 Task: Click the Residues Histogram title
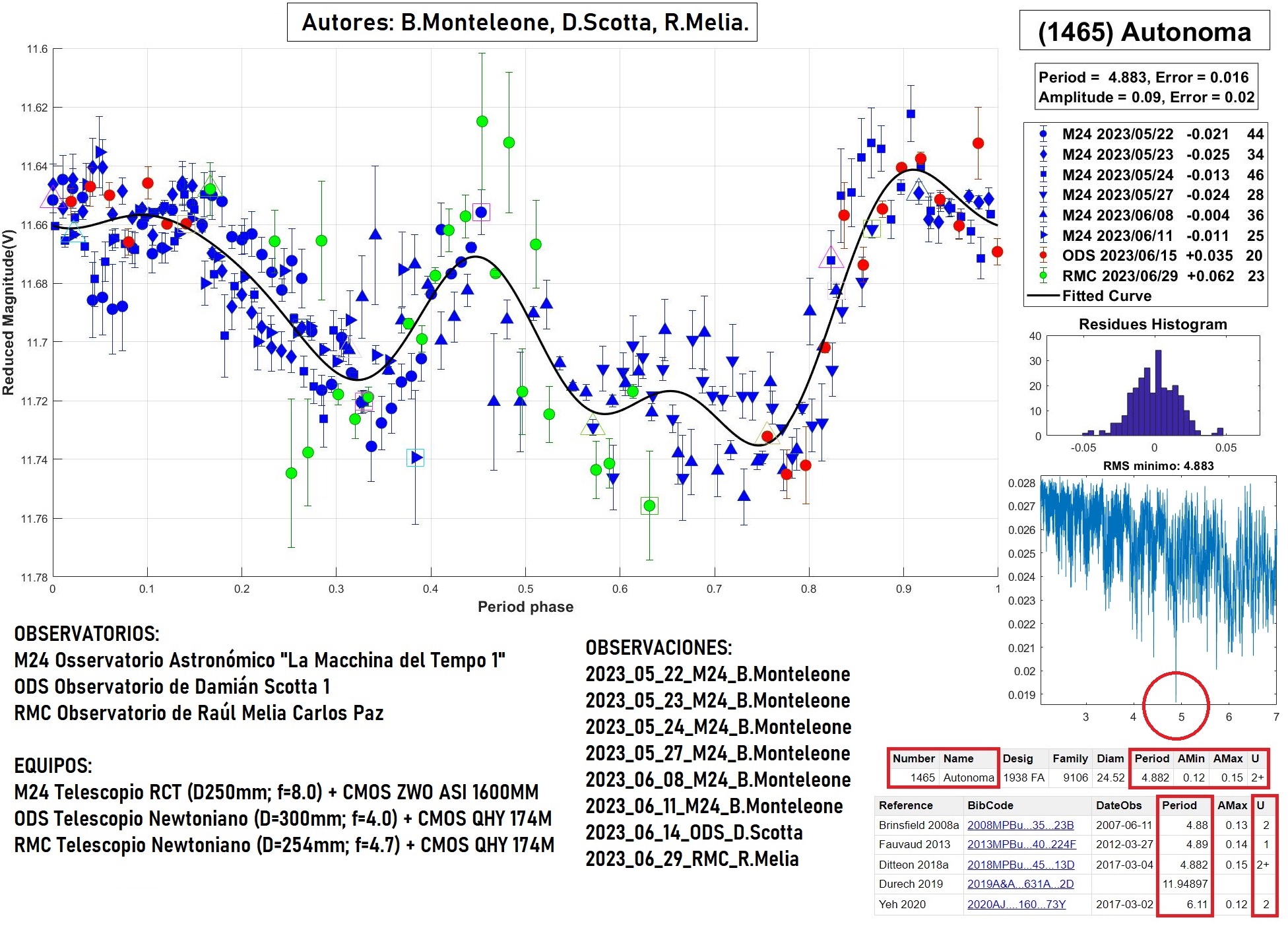(1153, 324)
